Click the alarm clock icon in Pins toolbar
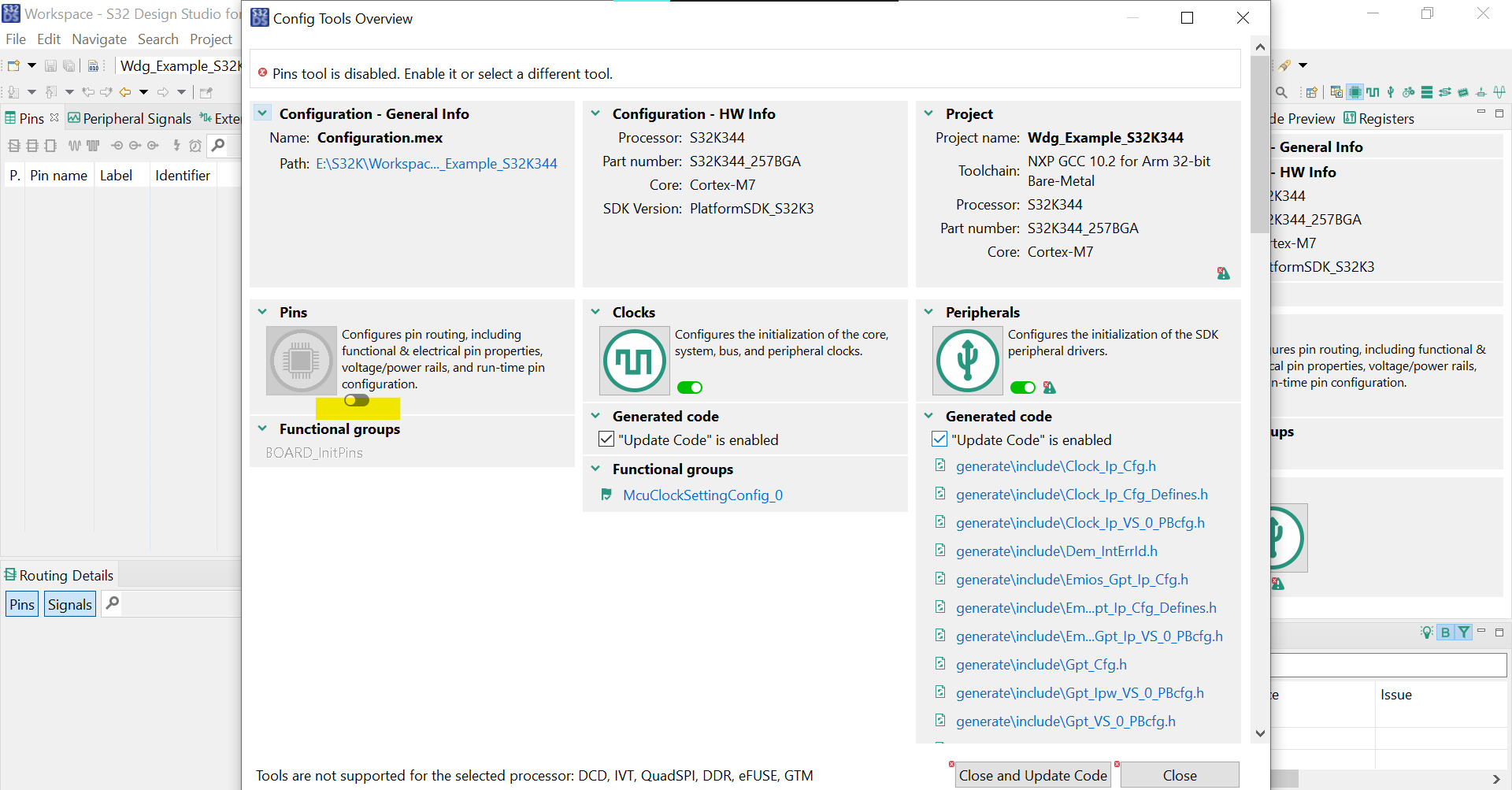This screenshot has height=790, width=1512. pyautogui.click(x=196, y=146)
